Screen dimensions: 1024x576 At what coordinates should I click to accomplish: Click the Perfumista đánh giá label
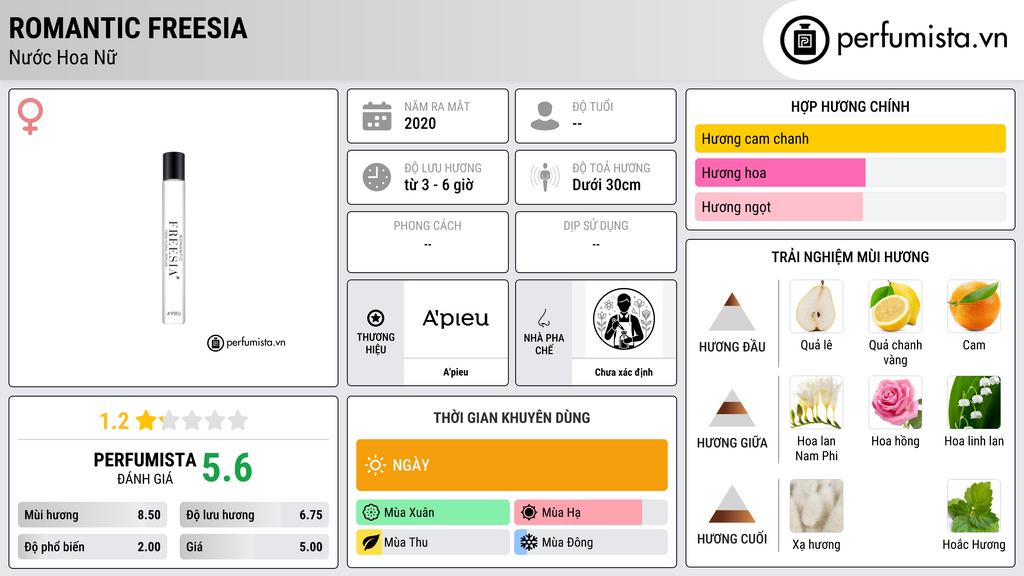145,468
